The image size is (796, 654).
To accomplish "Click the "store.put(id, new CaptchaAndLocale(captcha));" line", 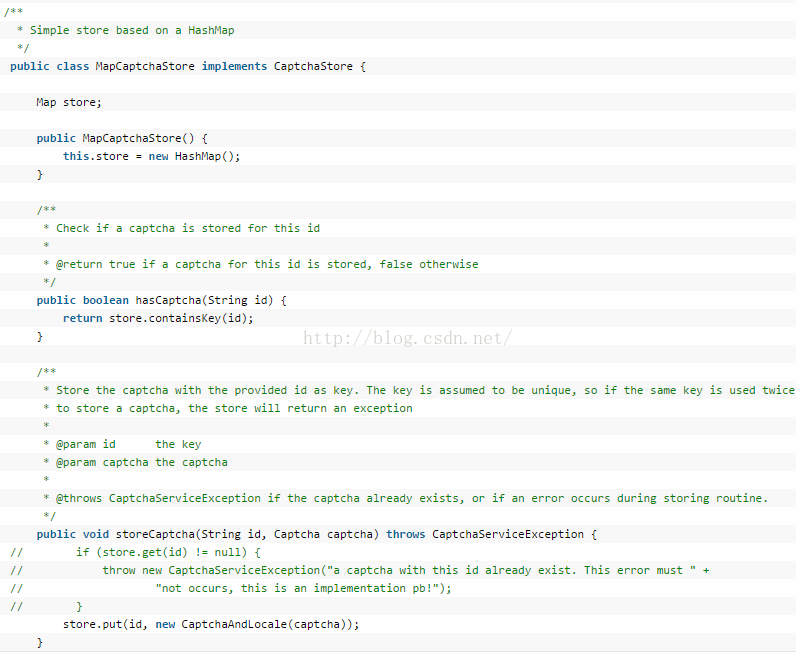I will point(211,625).
